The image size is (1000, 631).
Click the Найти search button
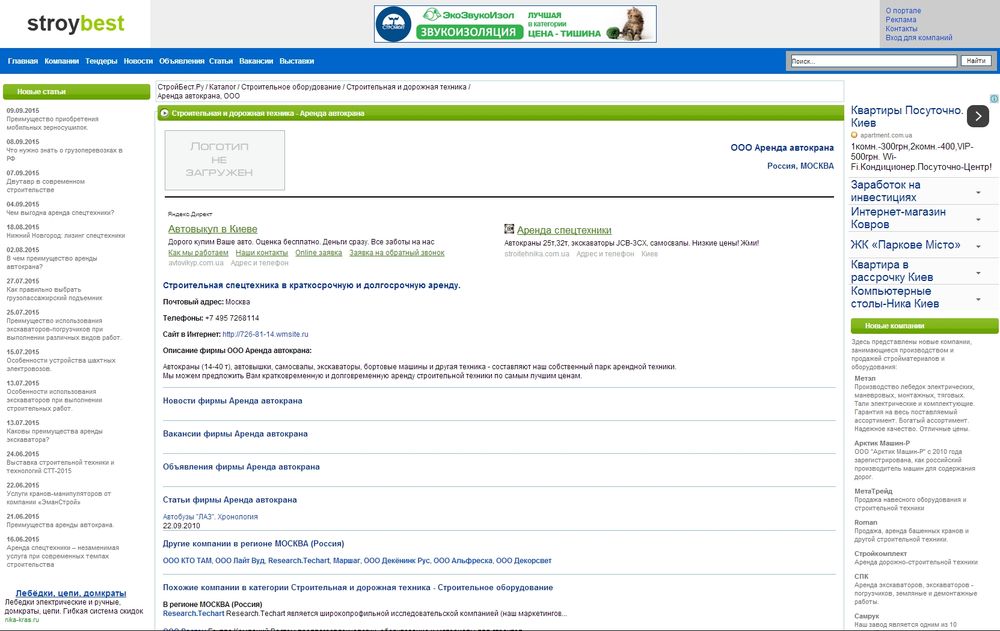point(976,61)
